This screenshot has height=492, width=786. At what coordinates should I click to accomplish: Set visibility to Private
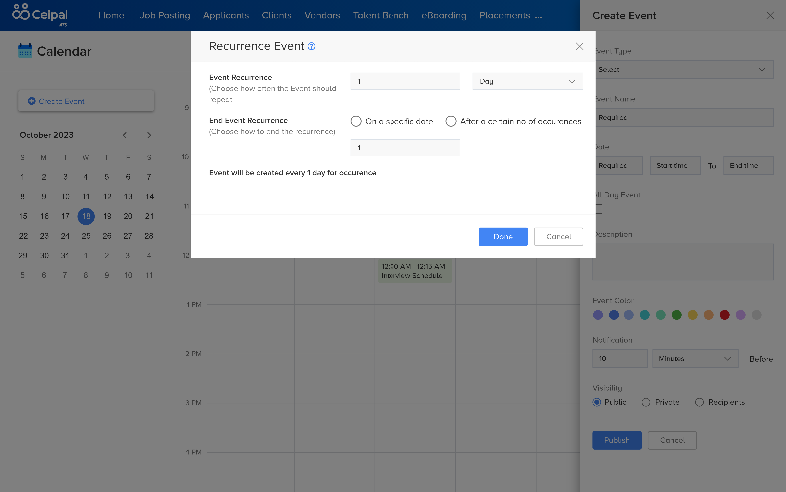pyautogui.click(x=646, y=402)
